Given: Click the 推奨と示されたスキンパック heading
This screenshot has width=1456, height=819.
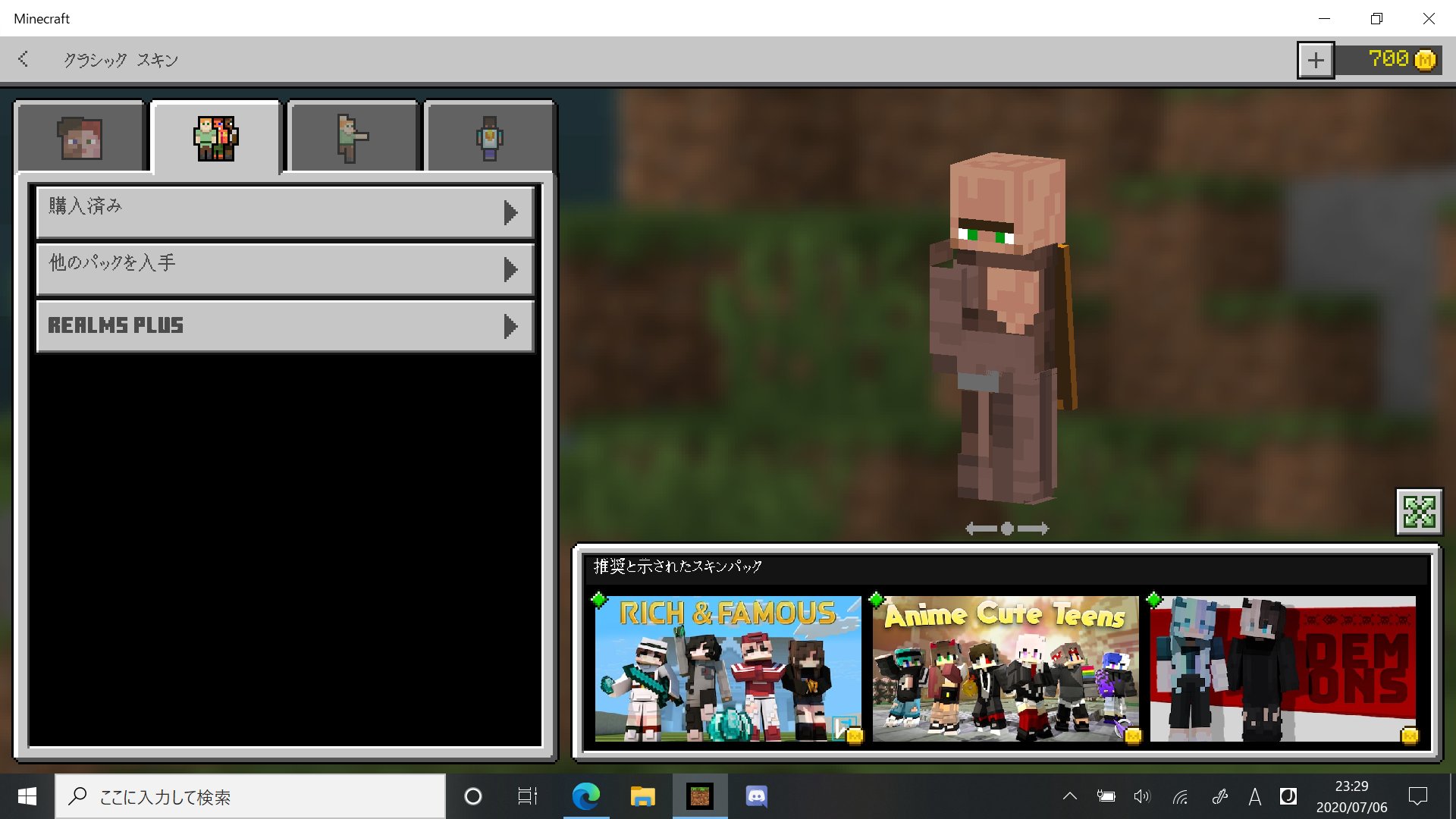Looking at the screenshot, I should pos(677,566).
